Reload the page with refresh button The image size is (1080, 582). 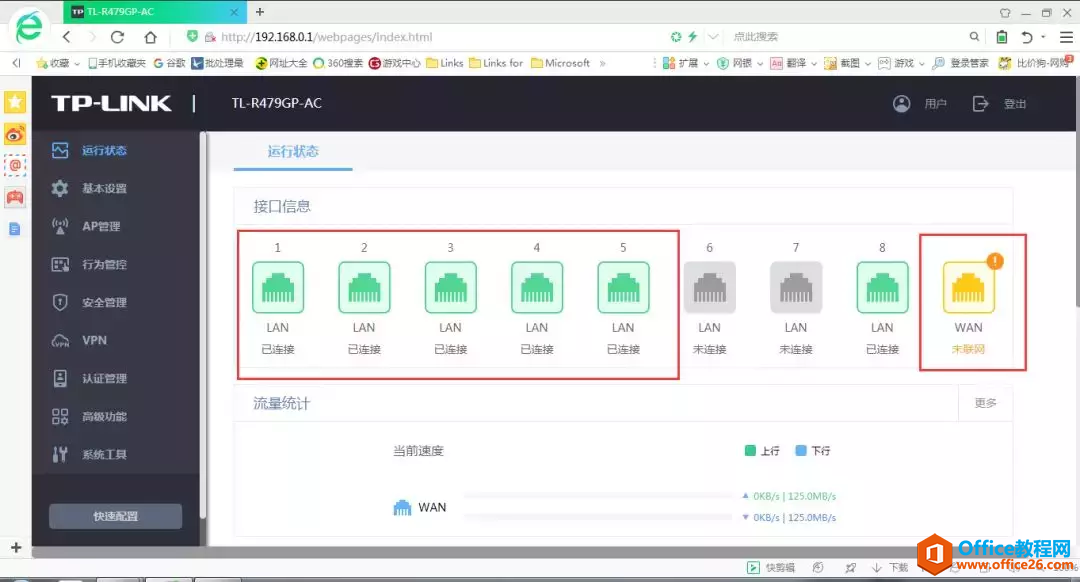click(x=118, y=37)
